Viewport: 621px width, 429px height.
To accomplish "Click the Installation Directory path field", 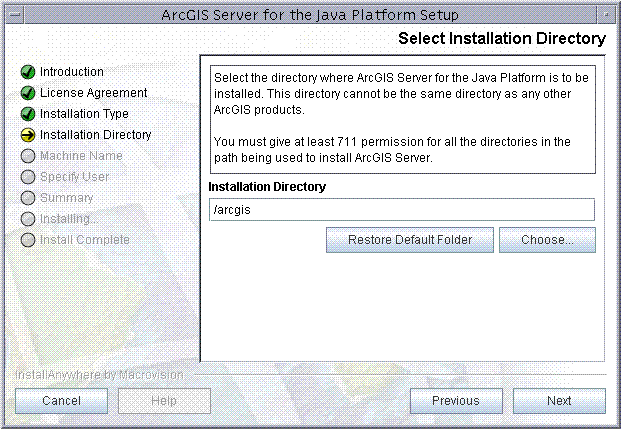I will pyautogui.click(x=402, y=210).
